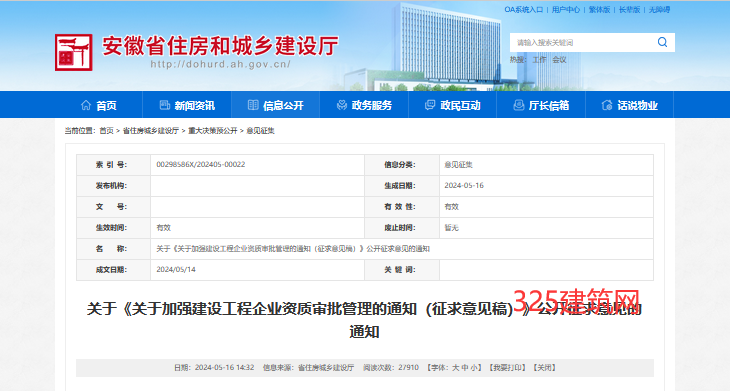Viewport: 730px width, 391px height.
Task: Click 信息分类 value 意见征集
Action: tap(458, 164)
